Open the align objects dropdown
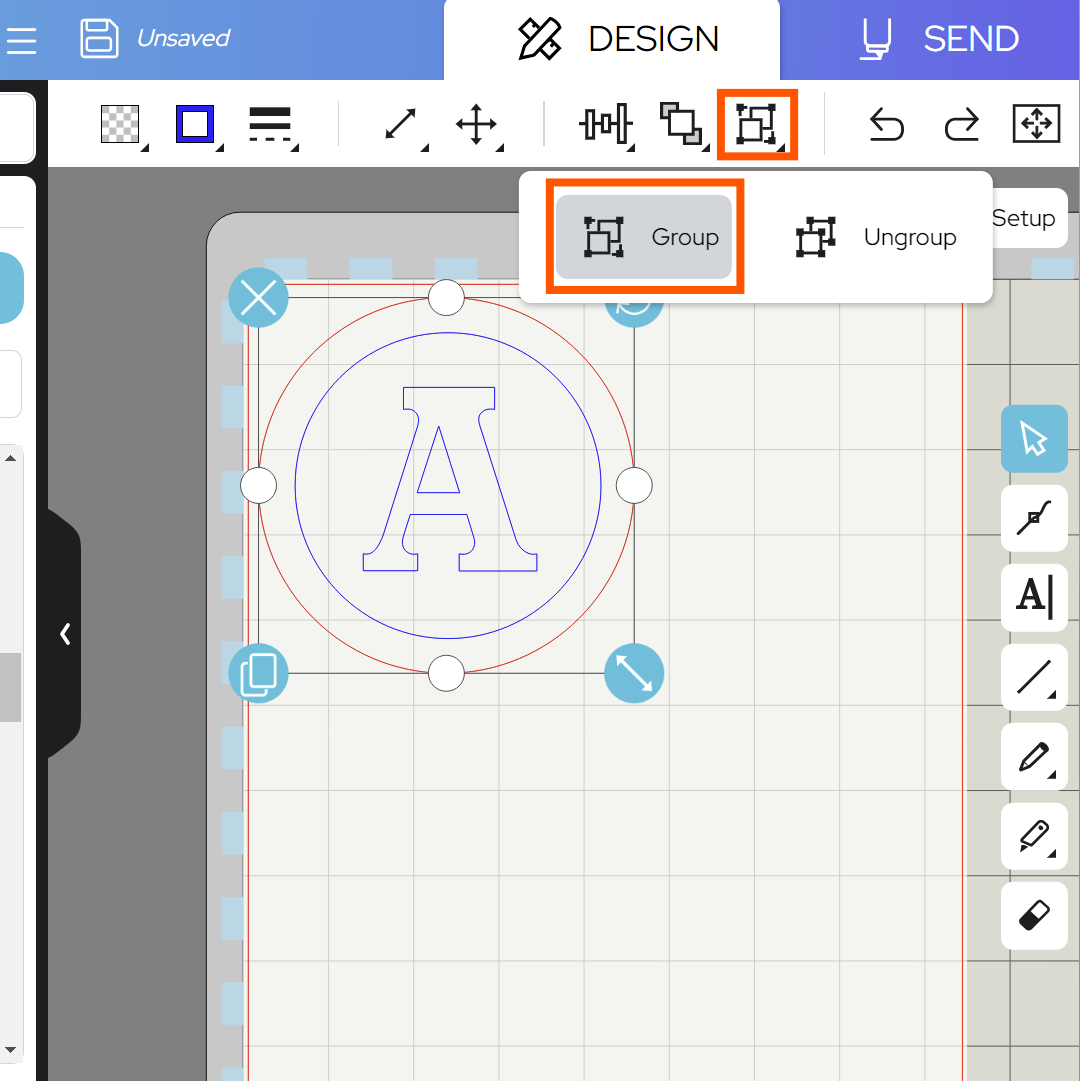 pos(605,124)
